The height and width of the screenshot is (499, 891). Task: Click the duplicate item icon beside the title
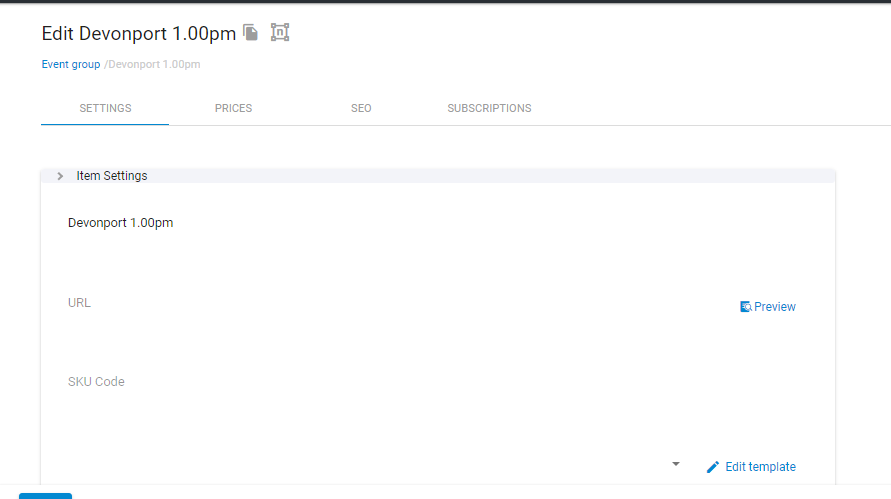coord(251,33)
